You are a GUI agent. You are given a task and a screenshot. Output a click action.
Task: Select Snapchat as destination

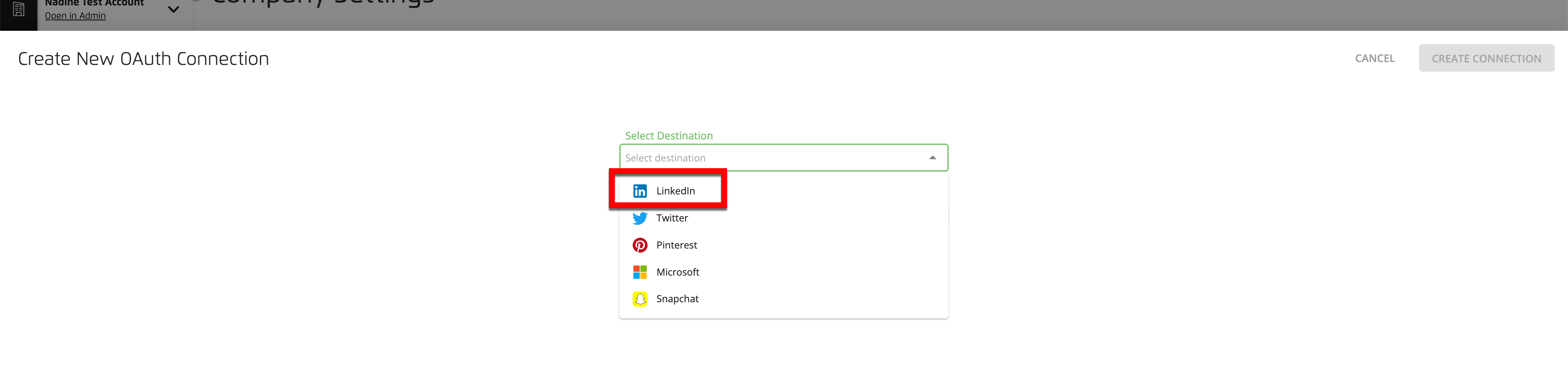(784, 299)
